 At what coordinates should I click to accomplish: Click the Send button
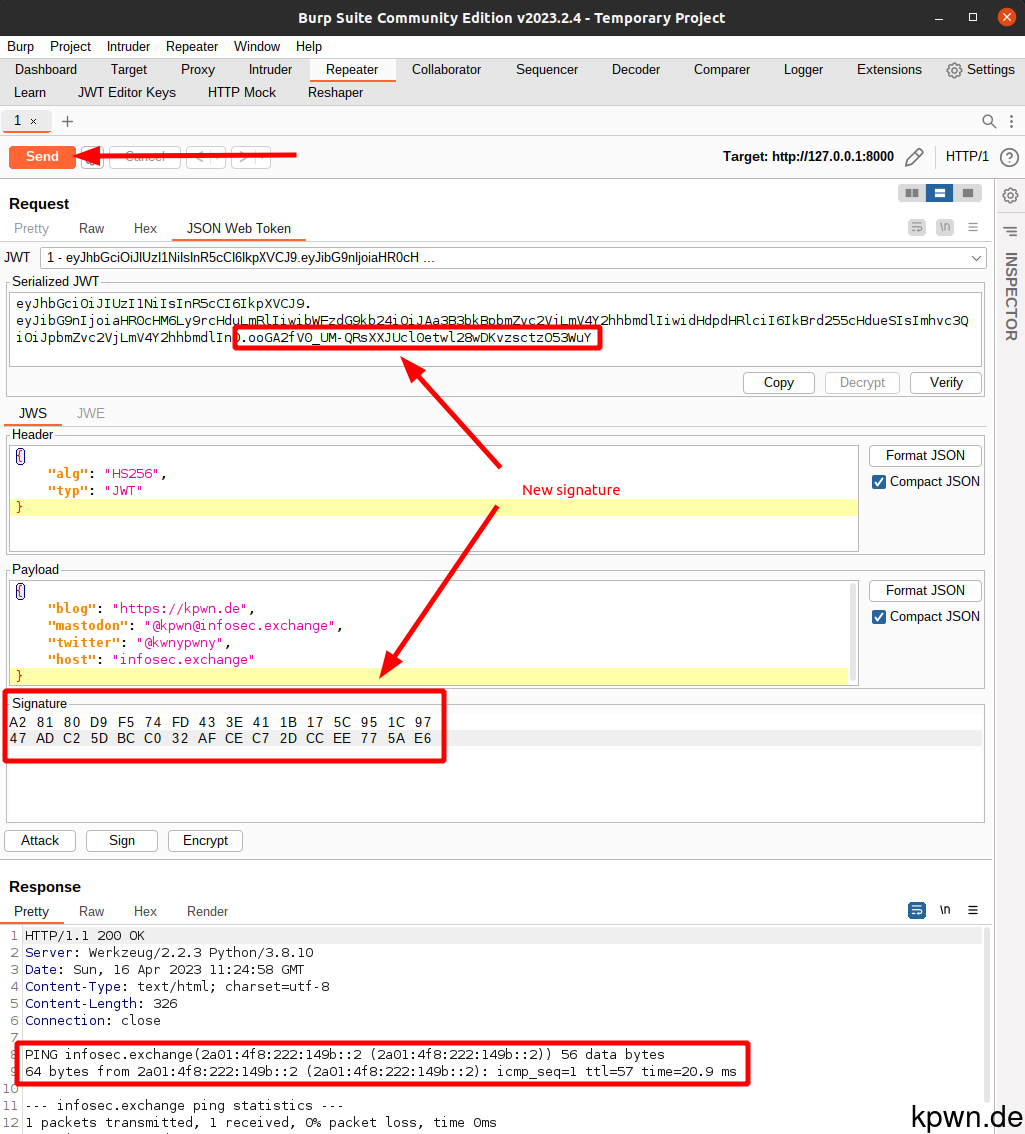(x=41, y=156)
